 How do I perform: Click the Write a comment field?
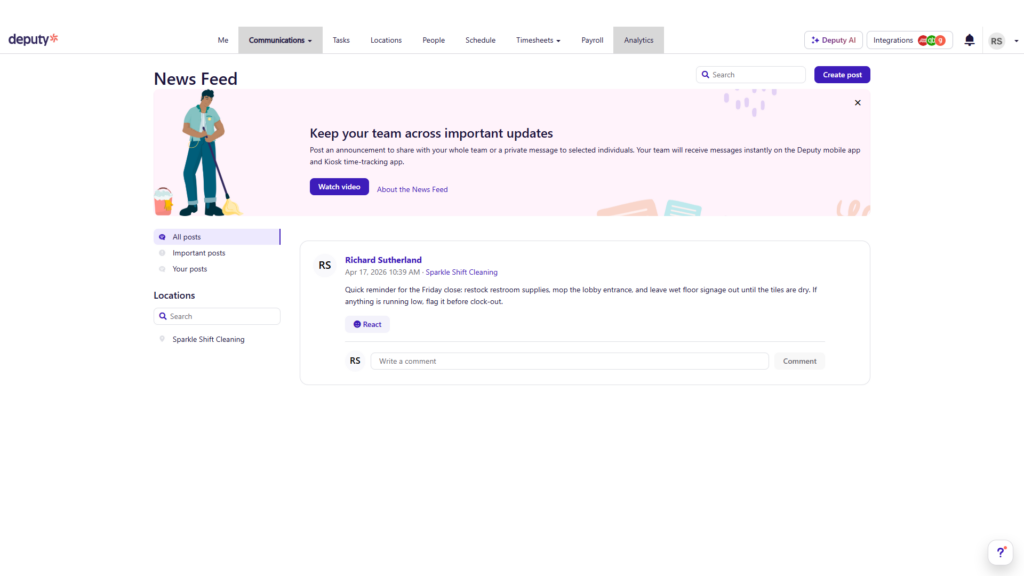tap(569, 361)
